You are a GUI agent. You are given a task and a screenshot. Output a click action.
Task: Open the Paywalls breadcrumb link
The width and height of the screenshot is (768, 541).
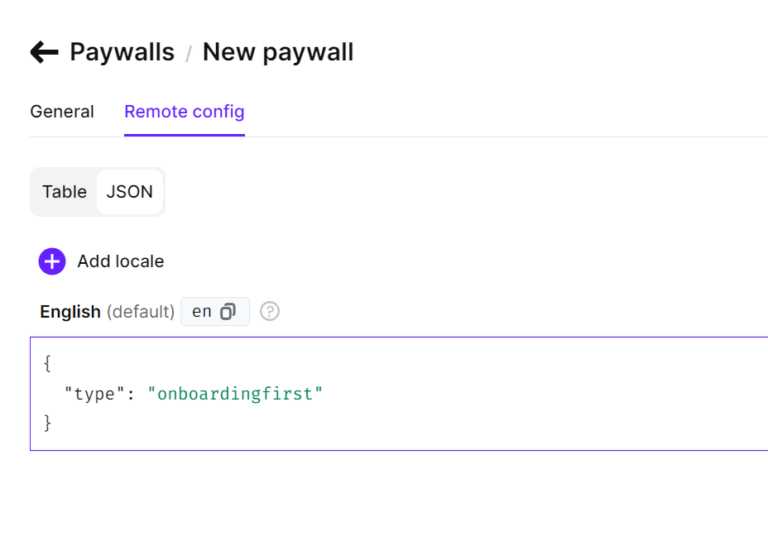coord(122,52)
